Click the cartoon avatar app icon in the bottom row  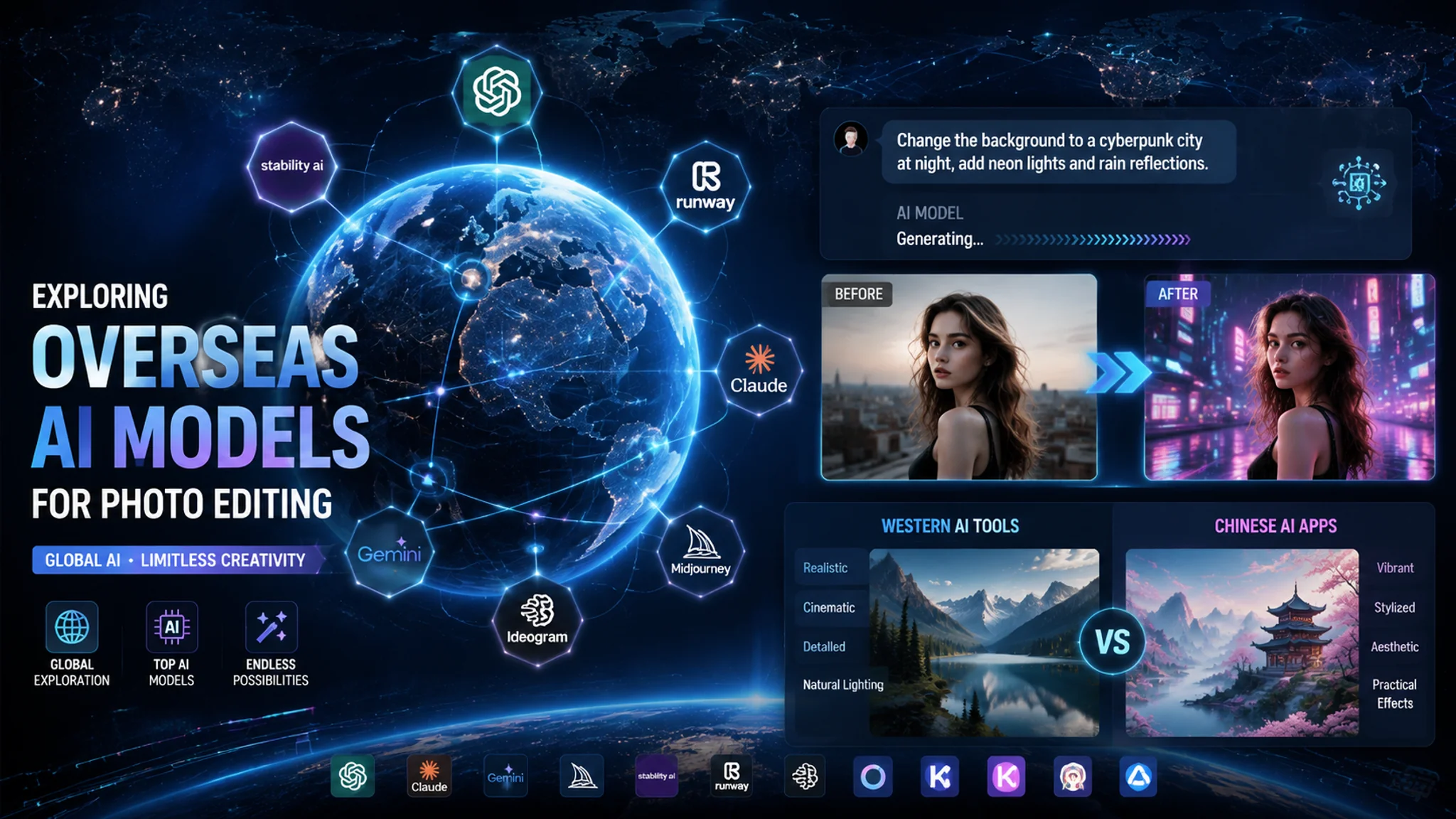tap(1072, 776)
